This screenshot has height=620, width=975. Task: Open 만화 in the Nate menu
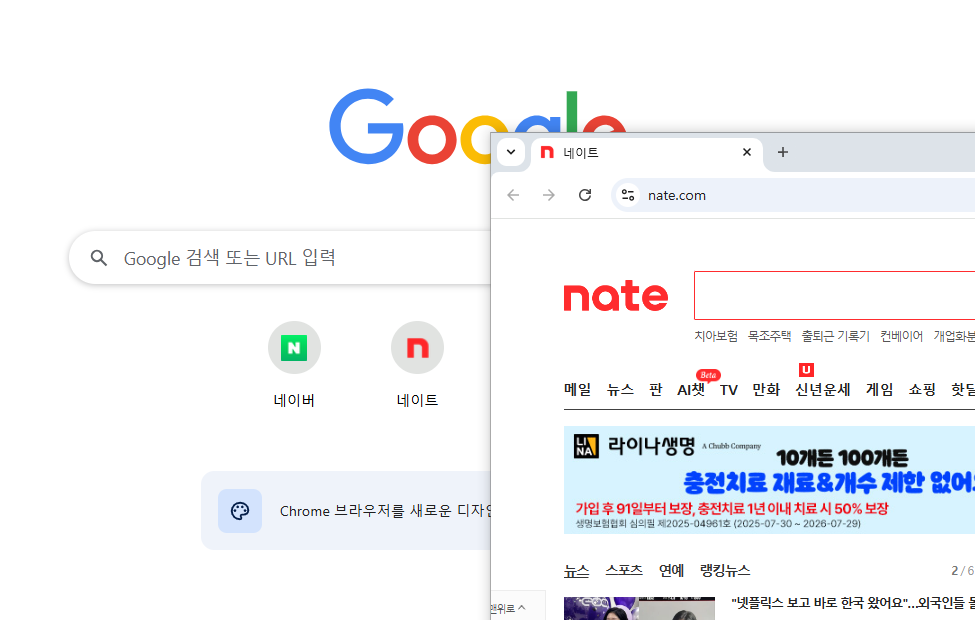click(766, 390)
